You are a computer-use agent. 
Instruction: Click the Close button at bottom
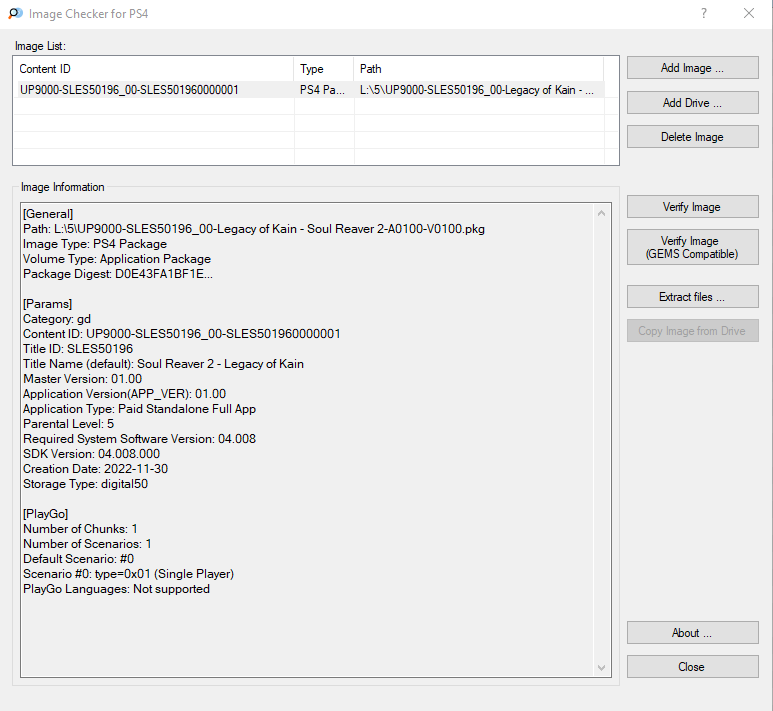tap(693, 667)
